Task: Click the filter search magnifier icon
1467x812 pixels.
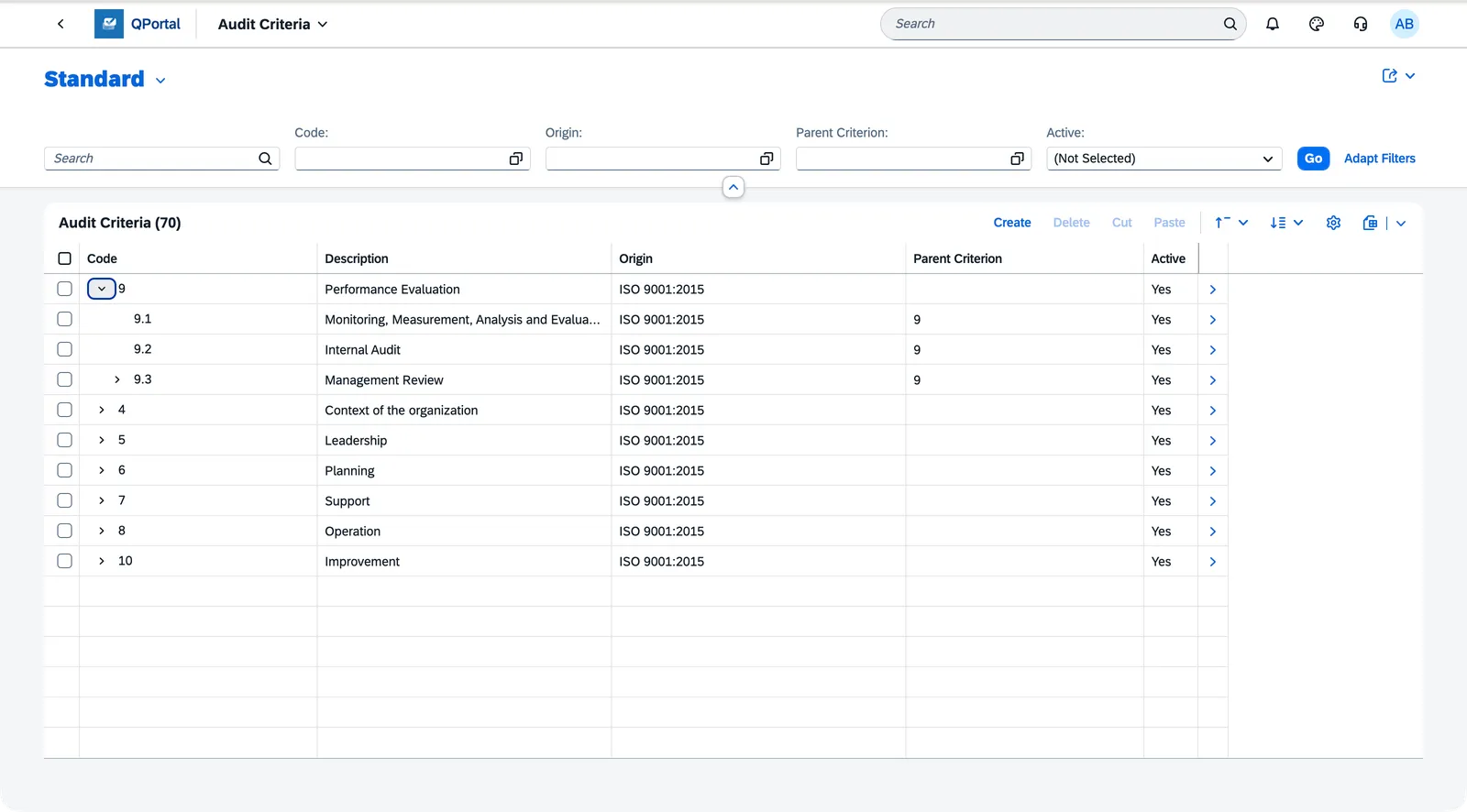Action: (265, 159)
